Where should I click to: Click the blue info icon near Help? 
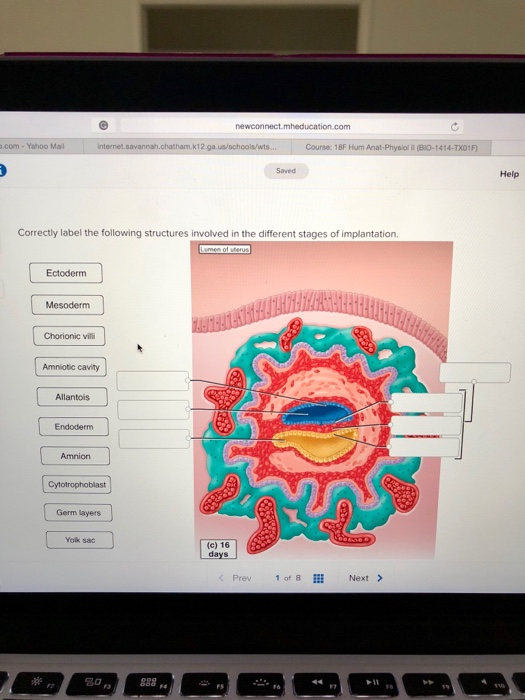(x=2, y=170)
